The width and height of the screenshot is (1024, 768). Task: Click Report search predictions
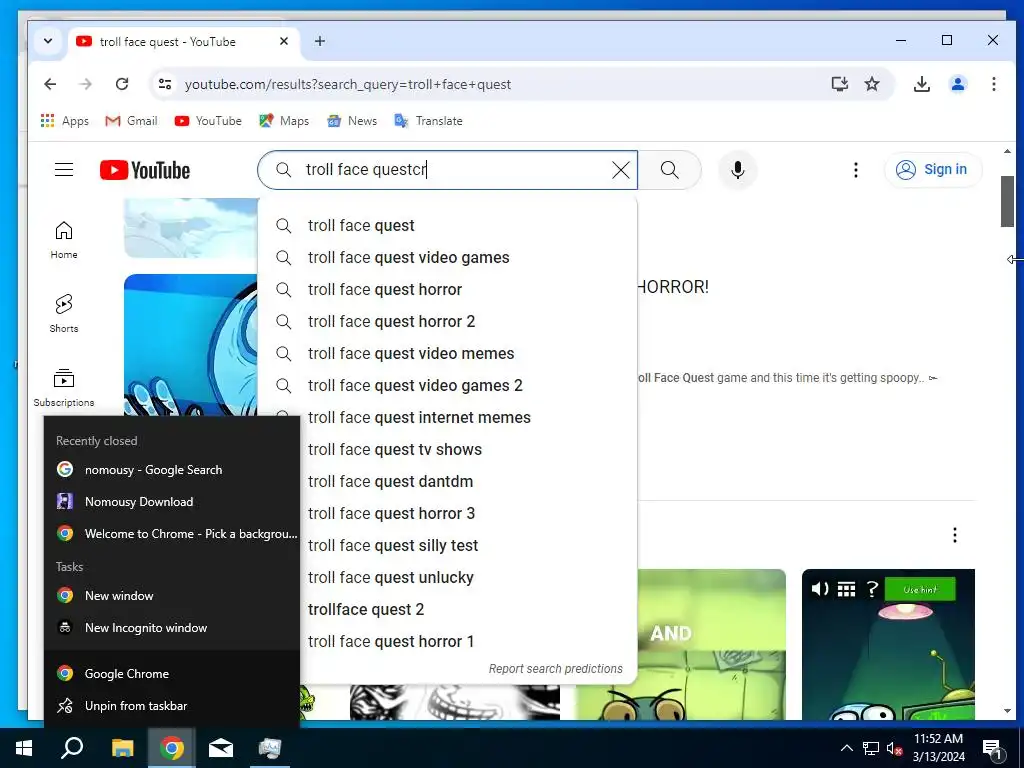(555, 669)
